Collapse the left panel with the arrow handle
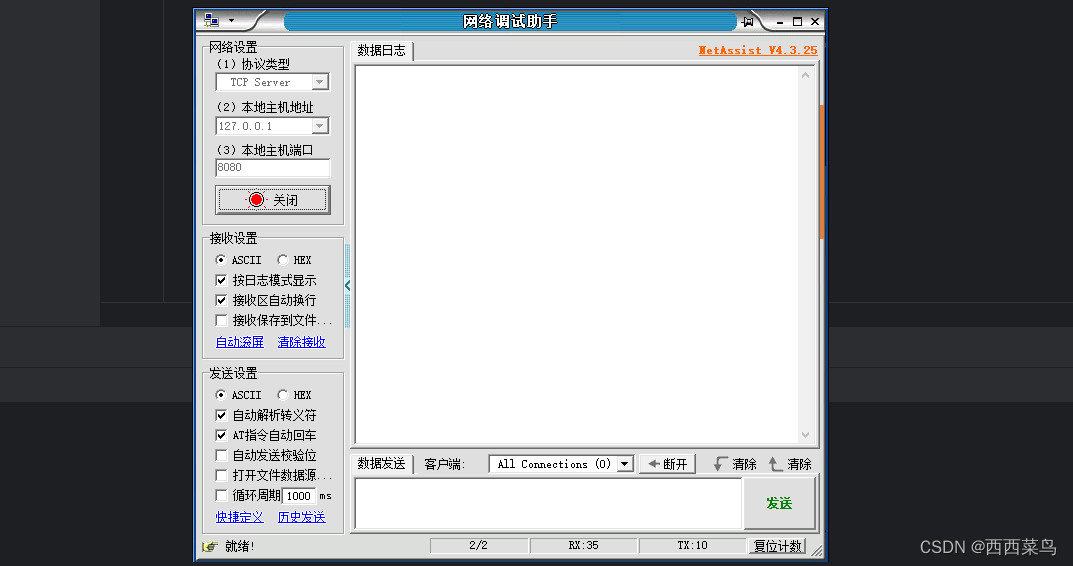Image resolution: width=1073 pixels, height=566 pixels. pyautogui.click(x=348, y=285)
